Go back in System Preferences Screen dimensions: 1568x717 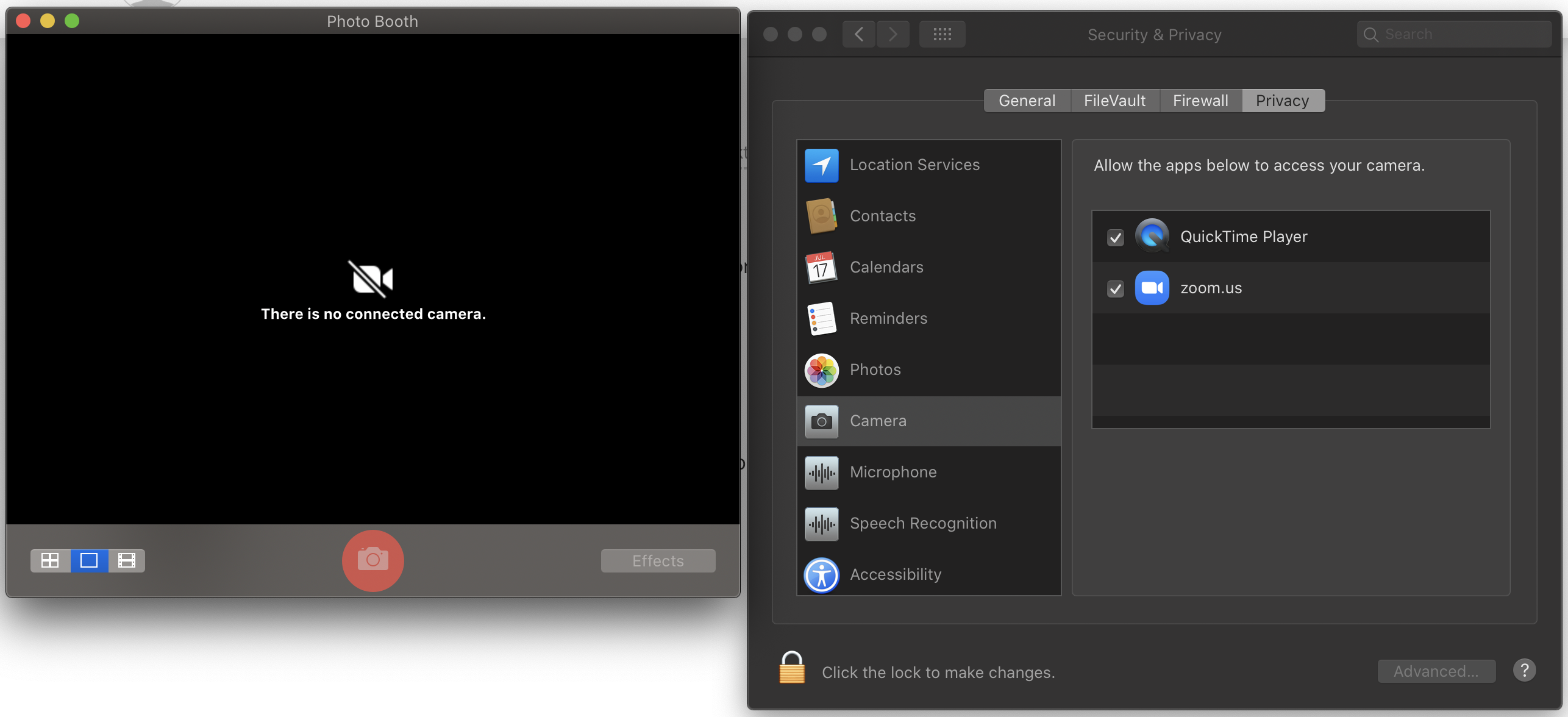click(859, 34)
